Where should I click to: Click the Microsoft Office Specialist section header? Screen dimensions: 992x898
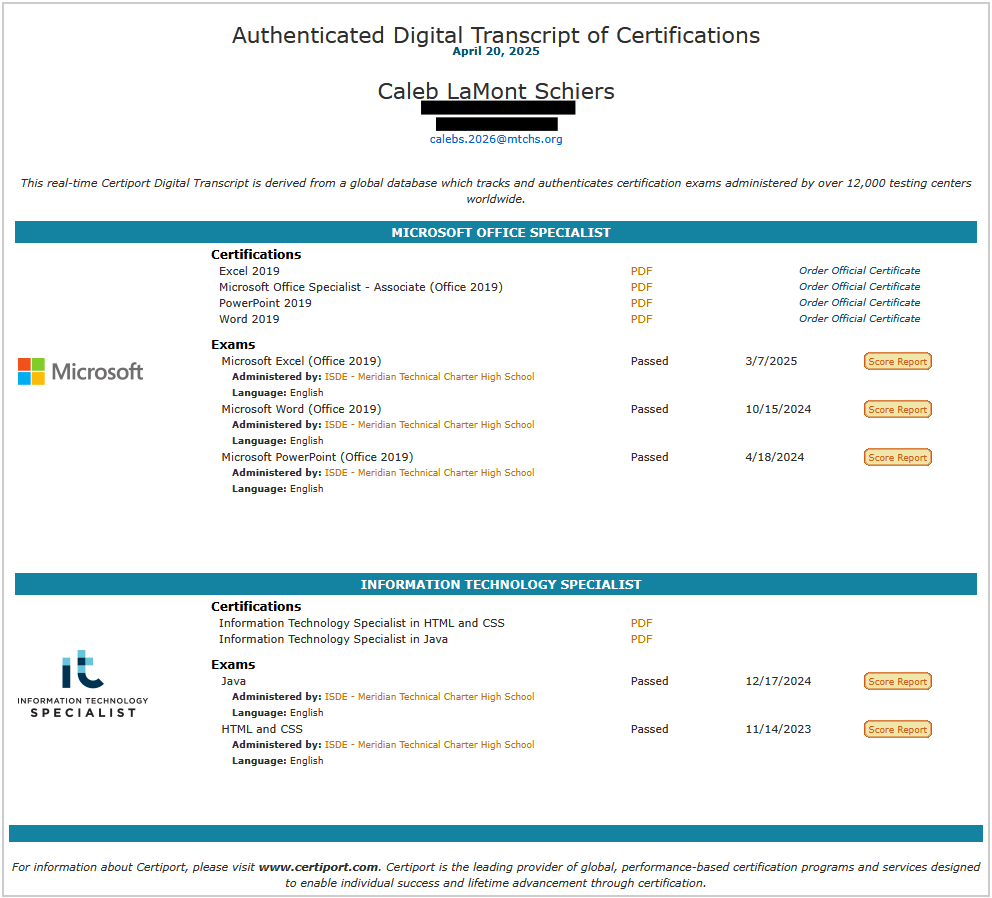pyautogui.click(x=496, y=232)
